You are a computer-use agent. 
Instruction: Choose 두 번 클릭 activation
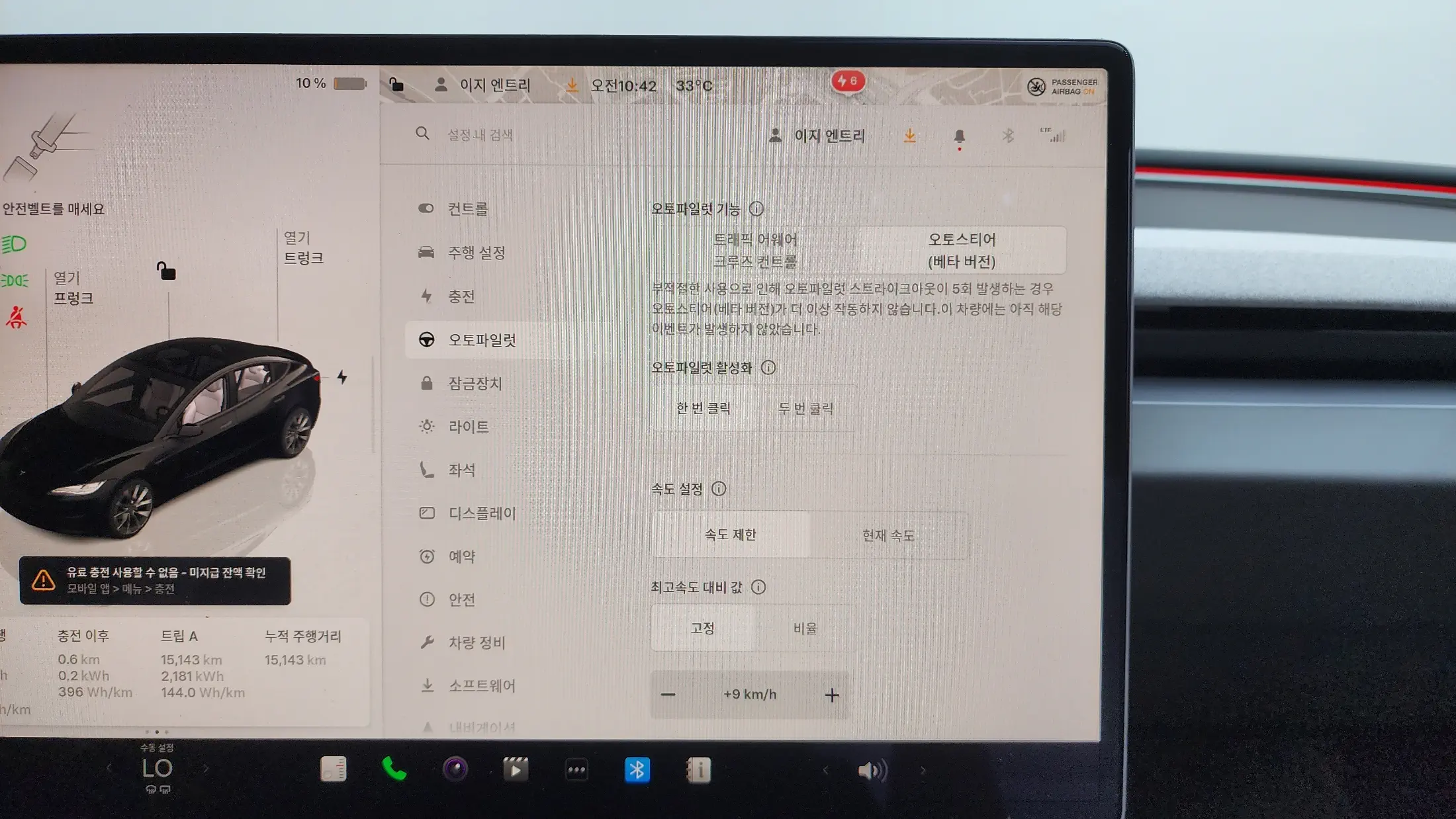(805, 408)
